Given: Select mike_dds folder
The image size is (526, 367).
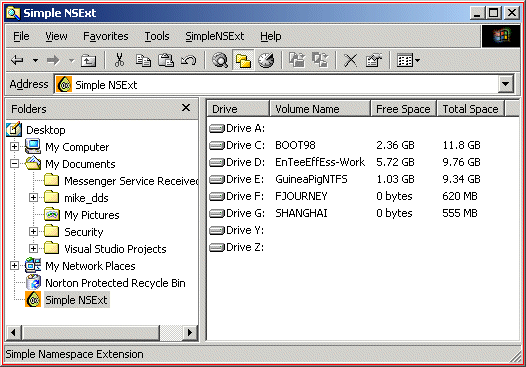Looking at the screenshot, I should tap(86, 198).
